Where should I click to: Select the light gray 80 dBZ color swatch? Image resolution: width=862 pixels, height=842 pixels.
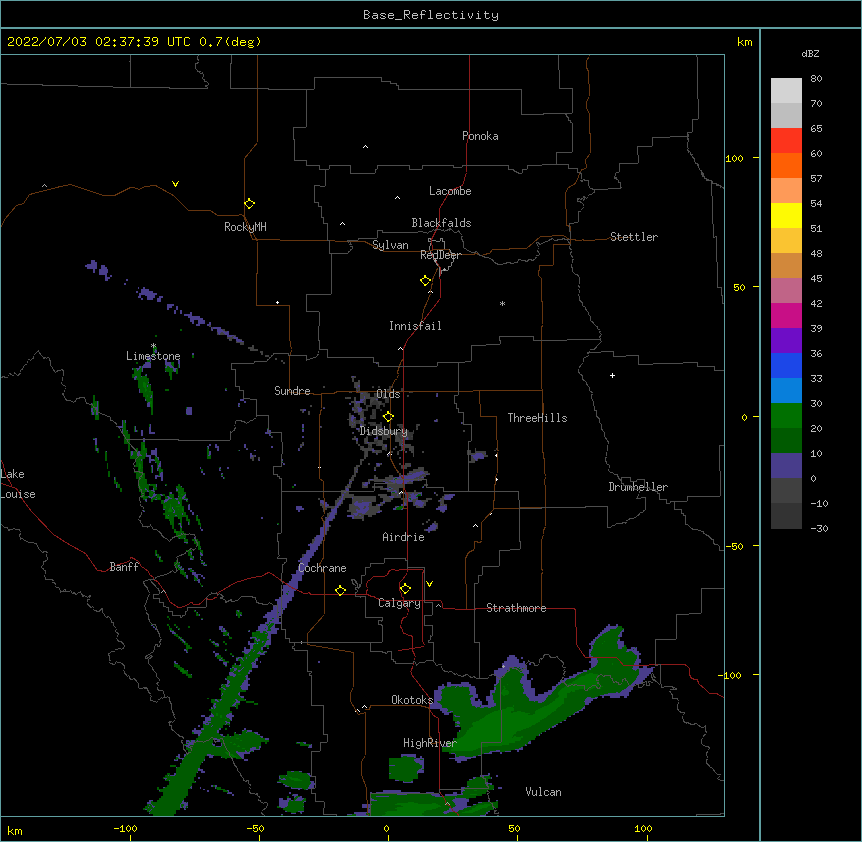pos(786,91)
